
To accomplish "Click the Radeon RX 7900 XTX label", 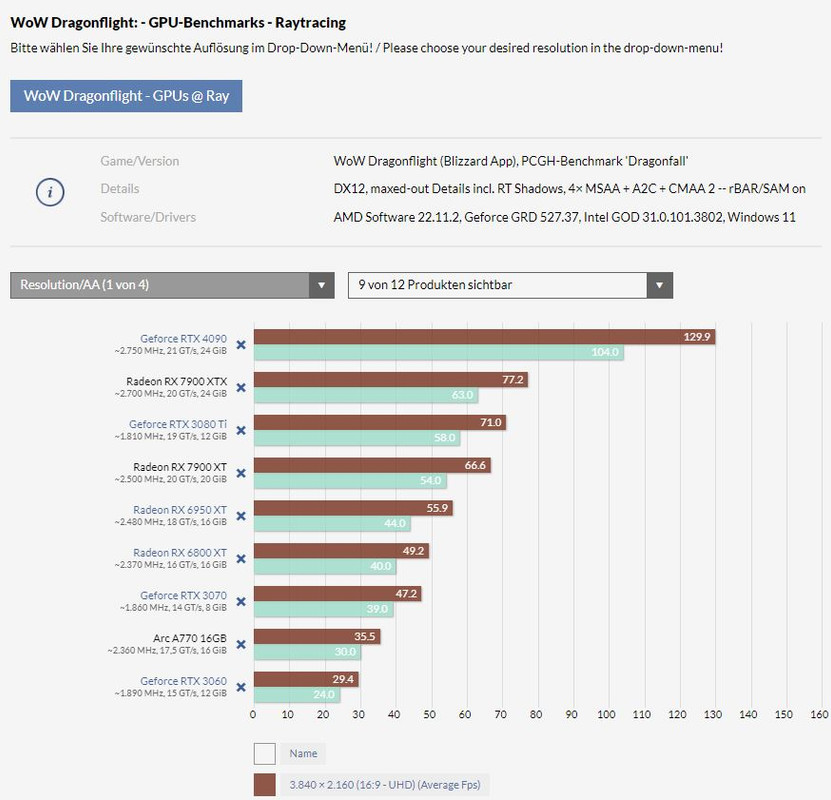I will (x=176, y=381).
